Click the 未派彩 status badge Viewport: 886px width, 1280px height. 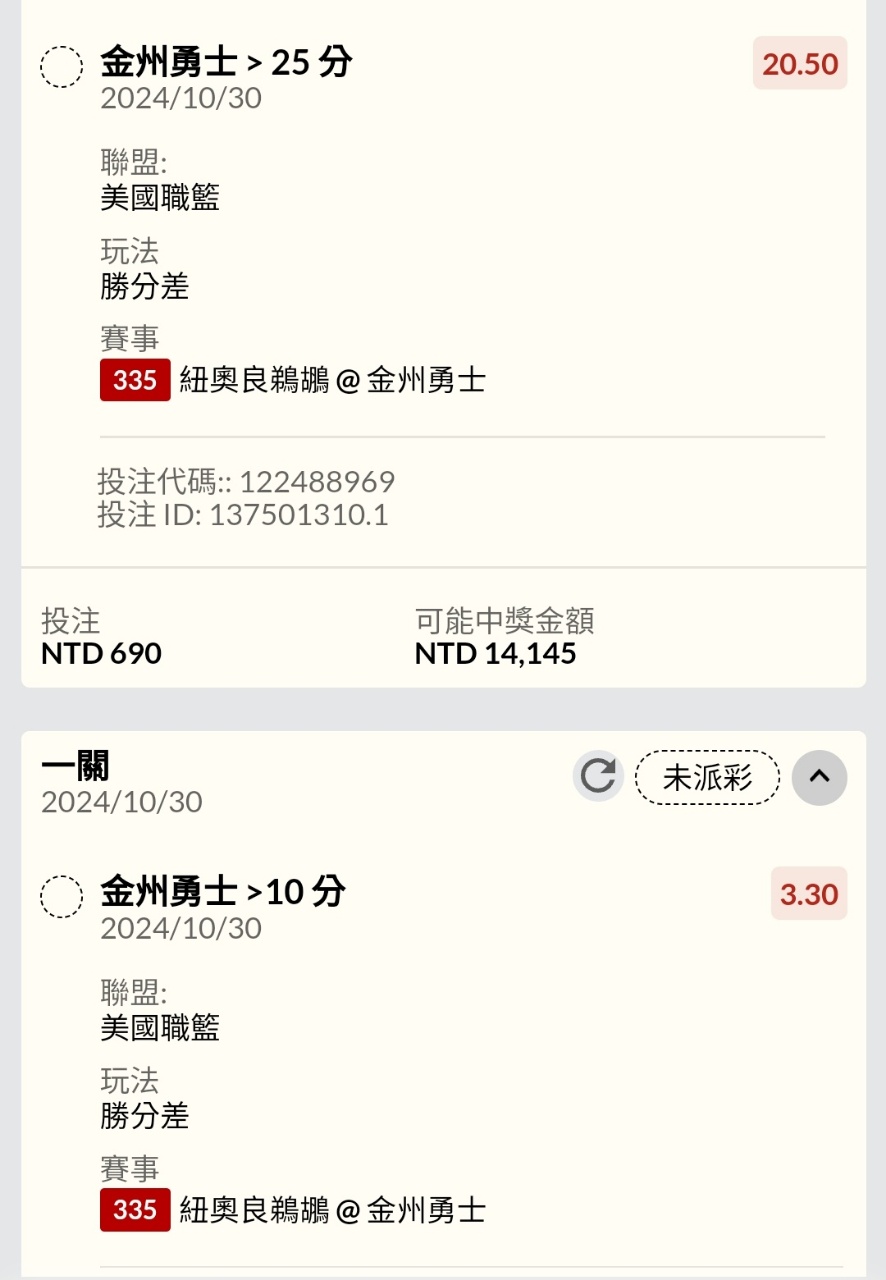707,777
